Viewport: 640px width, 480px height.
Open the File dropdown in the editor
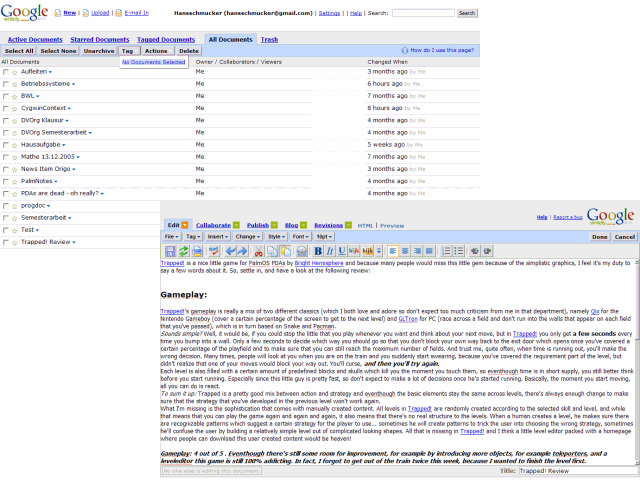[x=172, y=237]
